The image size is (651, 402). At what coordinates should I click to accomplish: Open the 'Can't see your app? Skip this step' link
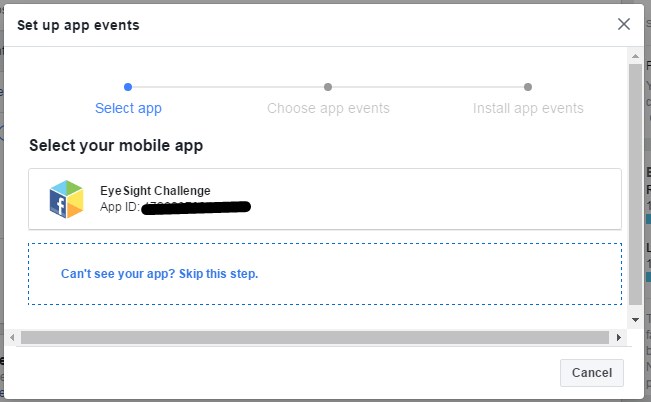coord(159,274)
